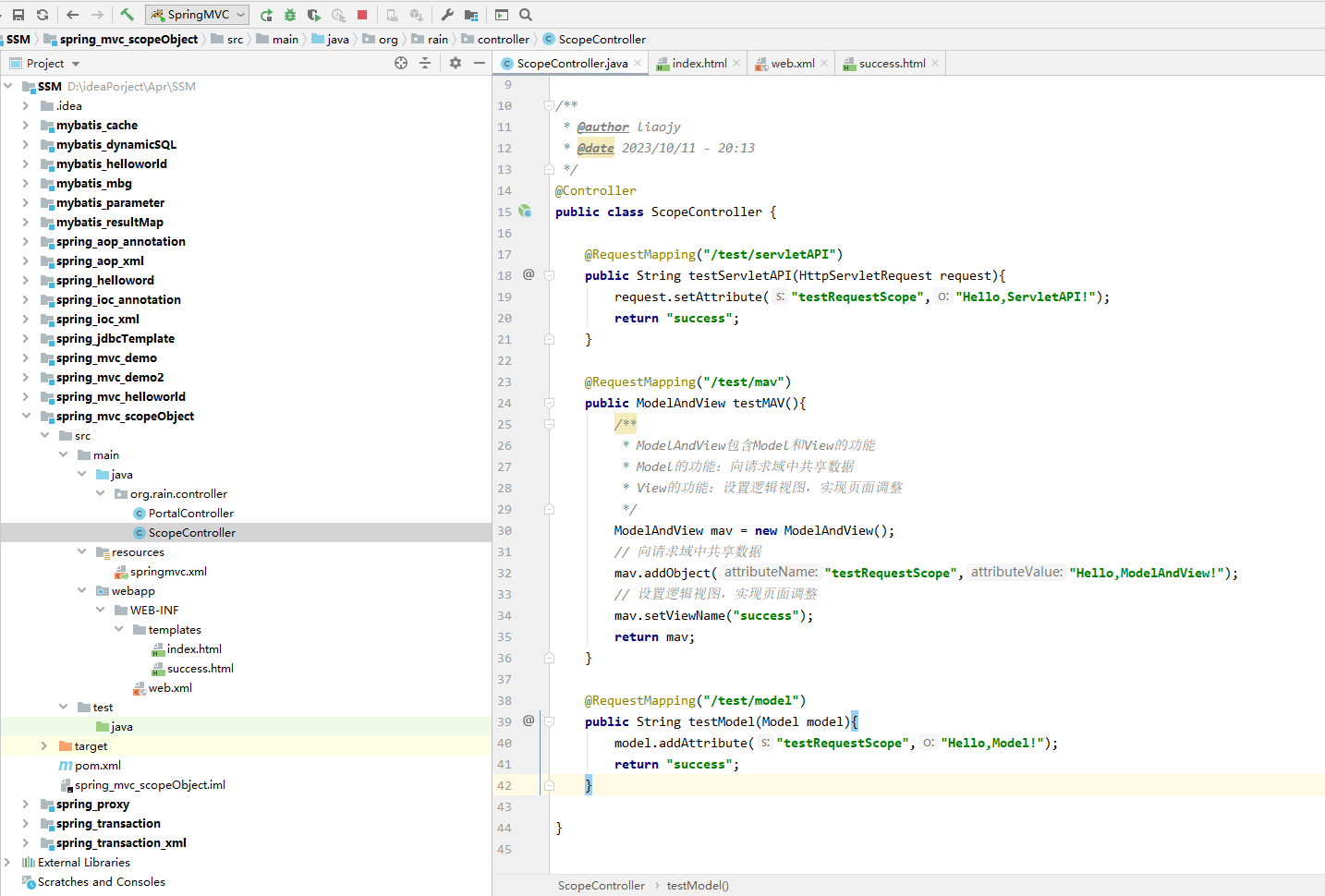This screenshot has height=896, width=1325.
Task: Open Settings via the wrench icon
Action: [x=447, y=15]
